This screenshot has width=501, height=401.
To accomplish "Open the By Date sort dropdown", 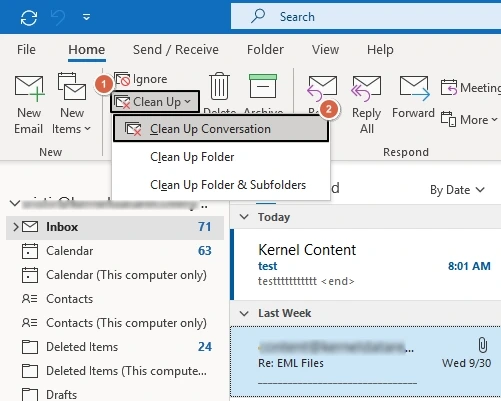I will (x=457, y=190).
